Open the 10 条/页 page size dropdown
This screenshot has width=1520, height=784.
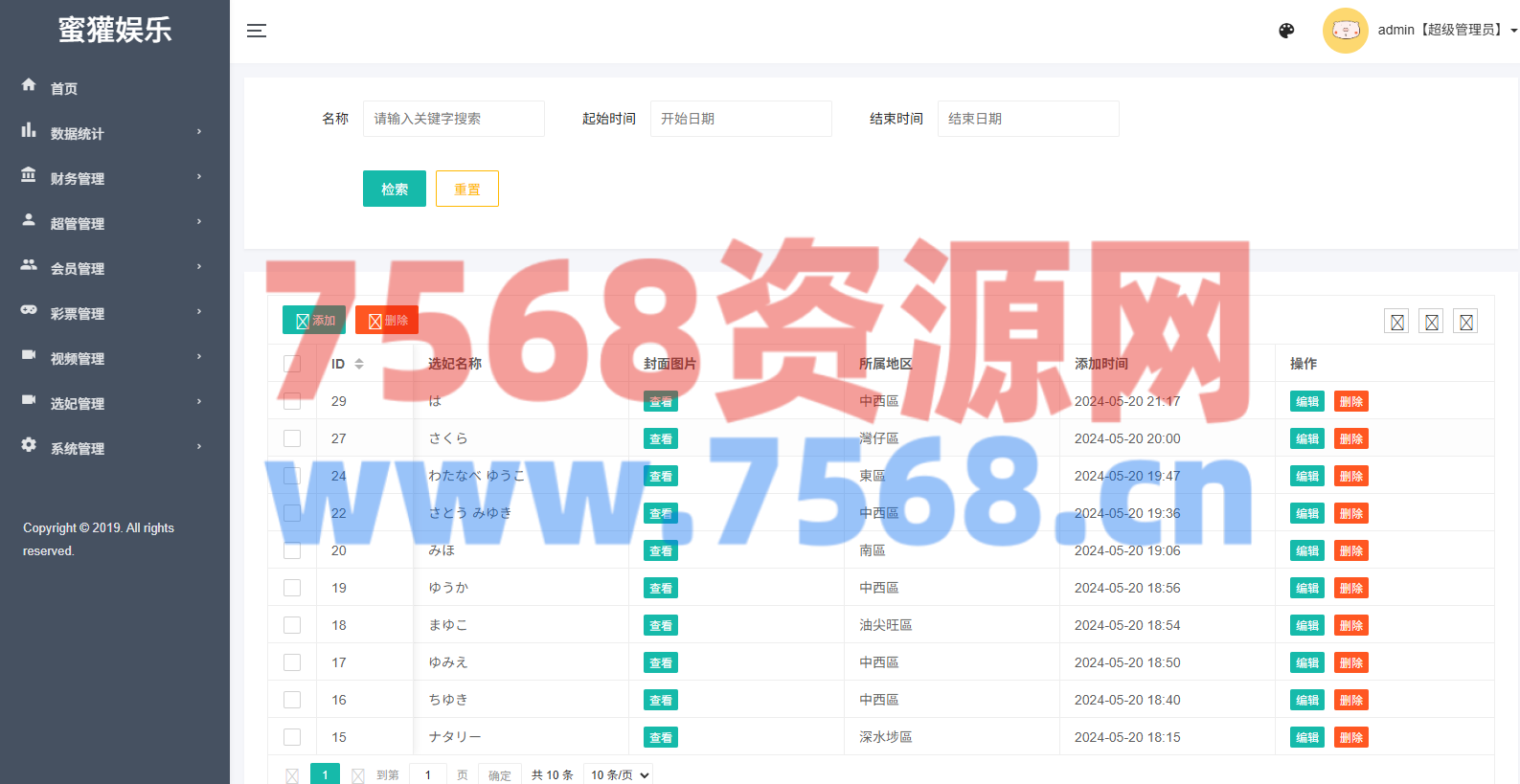(620, 774)
